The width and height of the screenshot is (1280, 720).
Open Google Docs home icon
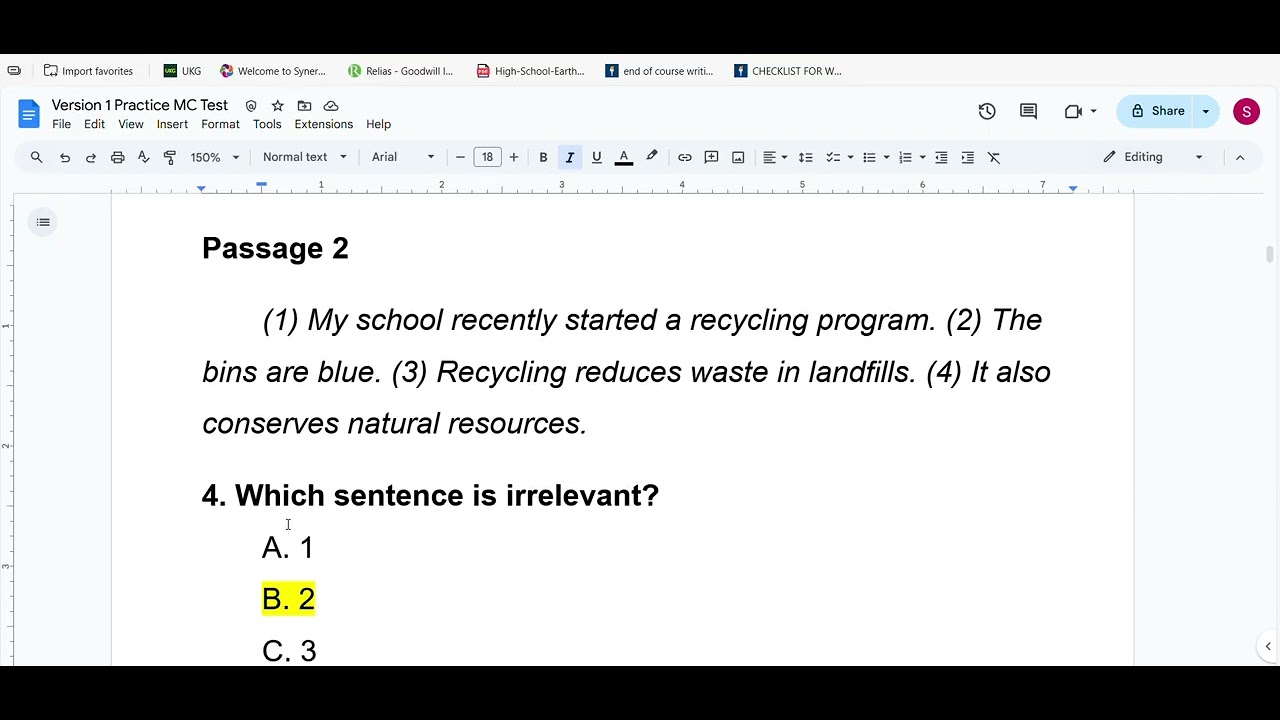[28, 113]
